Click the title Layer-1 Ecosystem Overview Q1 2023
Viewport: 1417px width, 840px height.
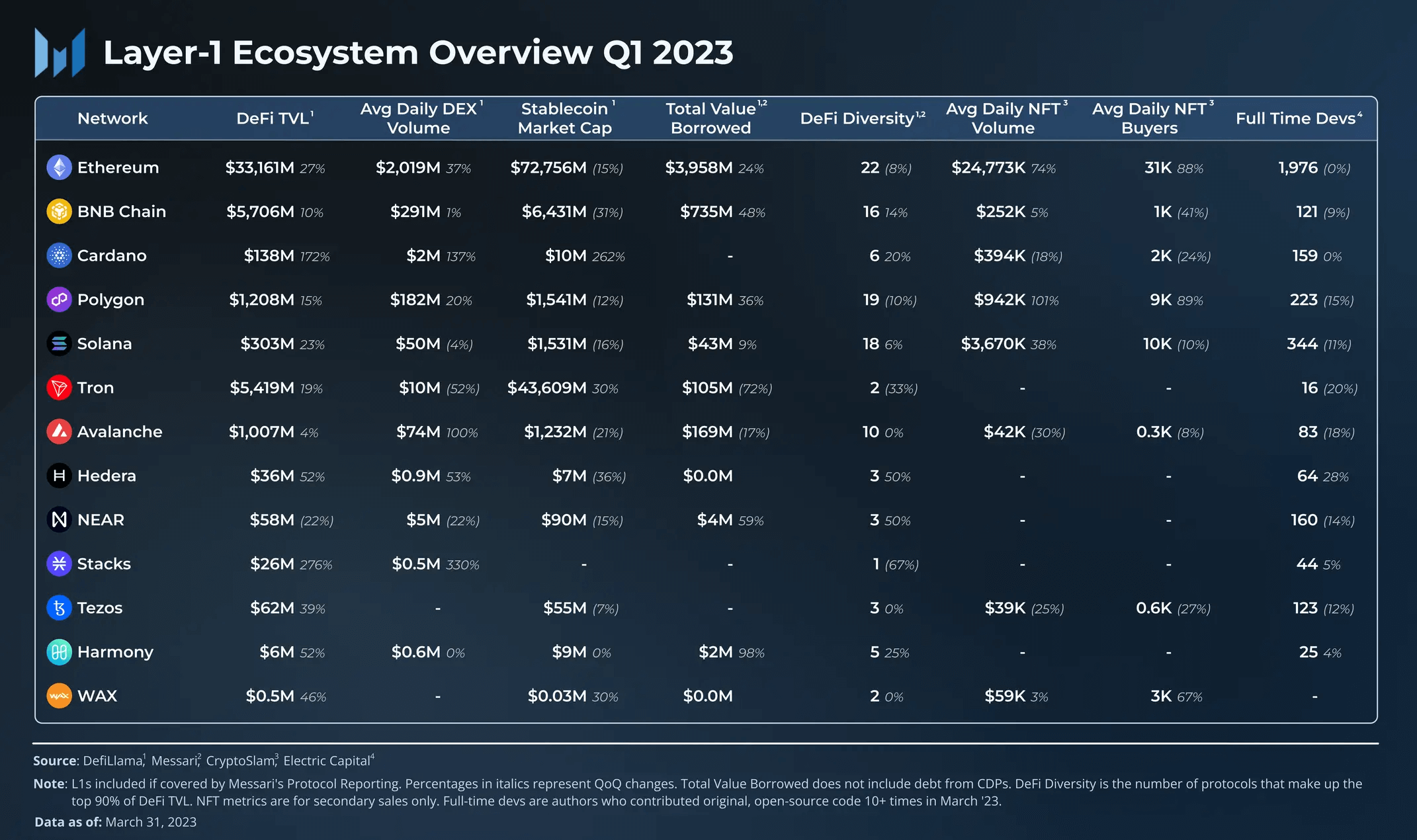[x=418, y=53]
